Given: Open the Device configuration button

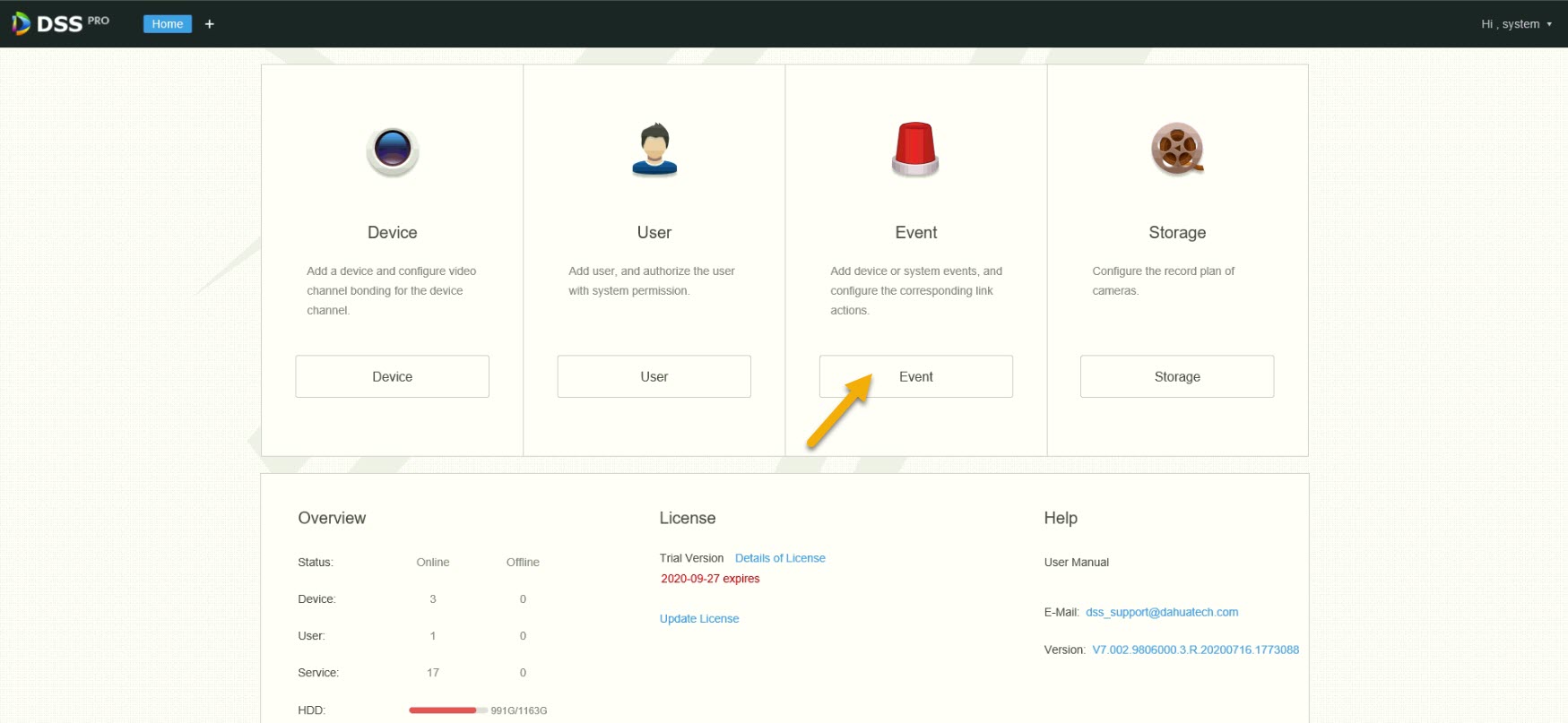Looking at the screenshot, I should [x=393, y=376].
